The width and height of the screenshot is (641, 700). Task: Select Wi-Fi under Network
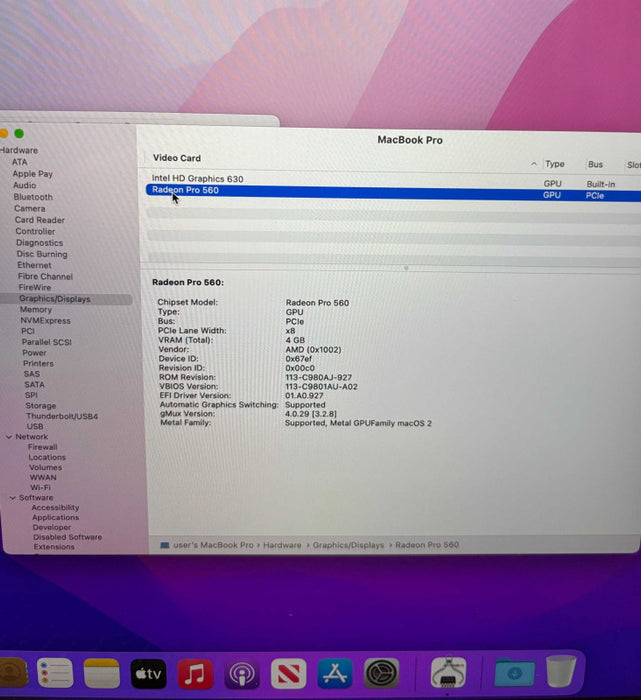tap(40, 488)
